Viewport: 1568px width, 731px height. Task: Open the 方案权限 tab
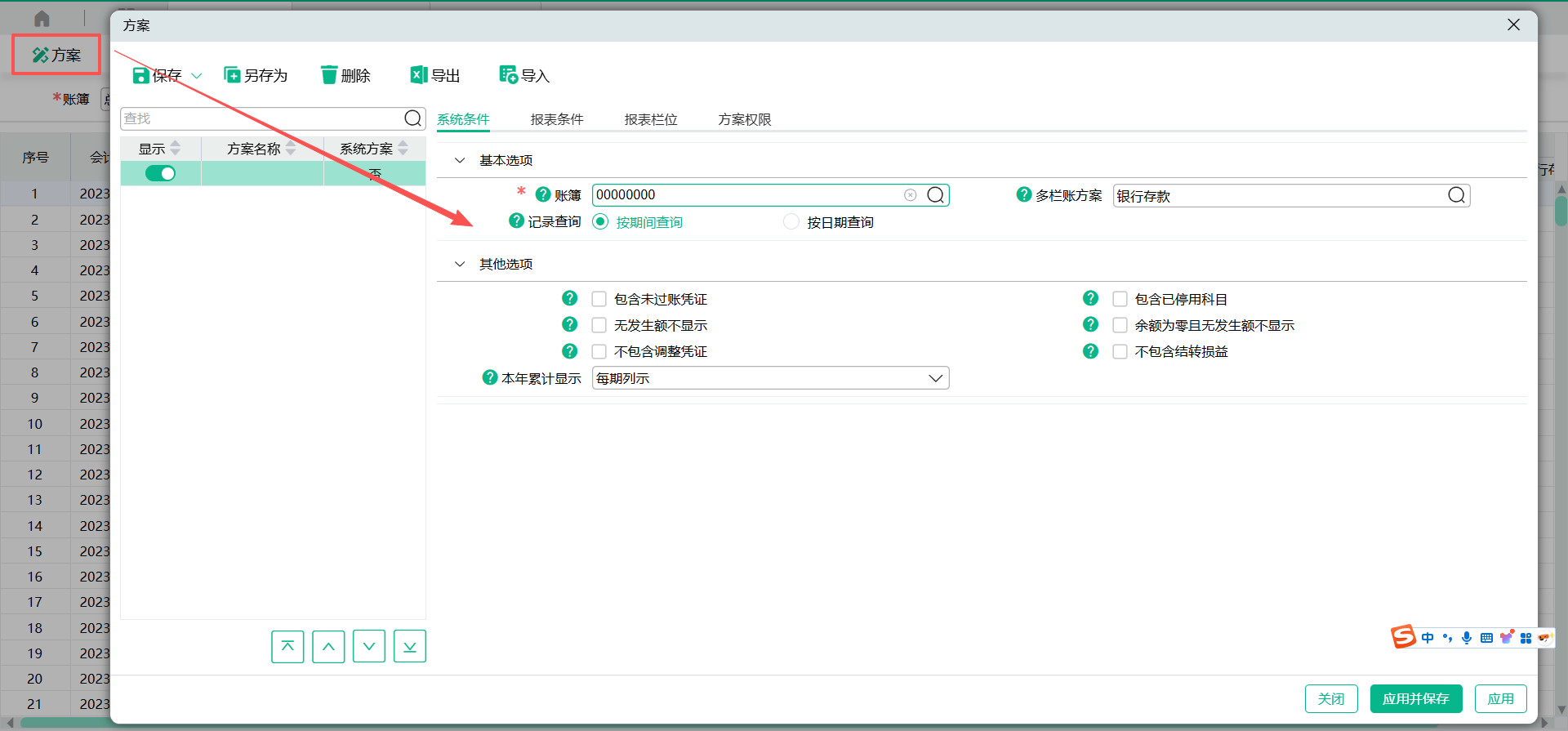(x=745, y=120)
